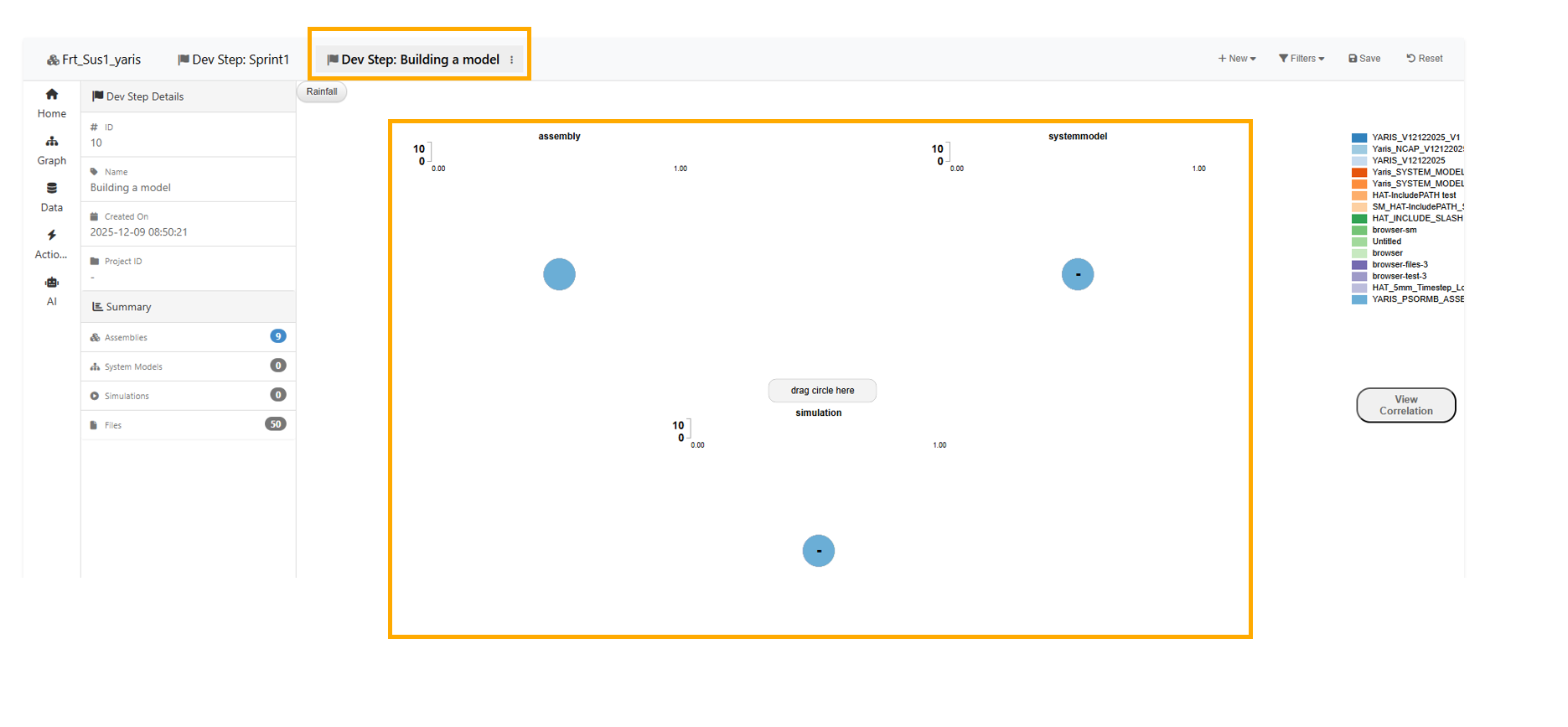Open kebab menu on Building a model tab
Screen dimensions: 1568x727
point(511,60)
